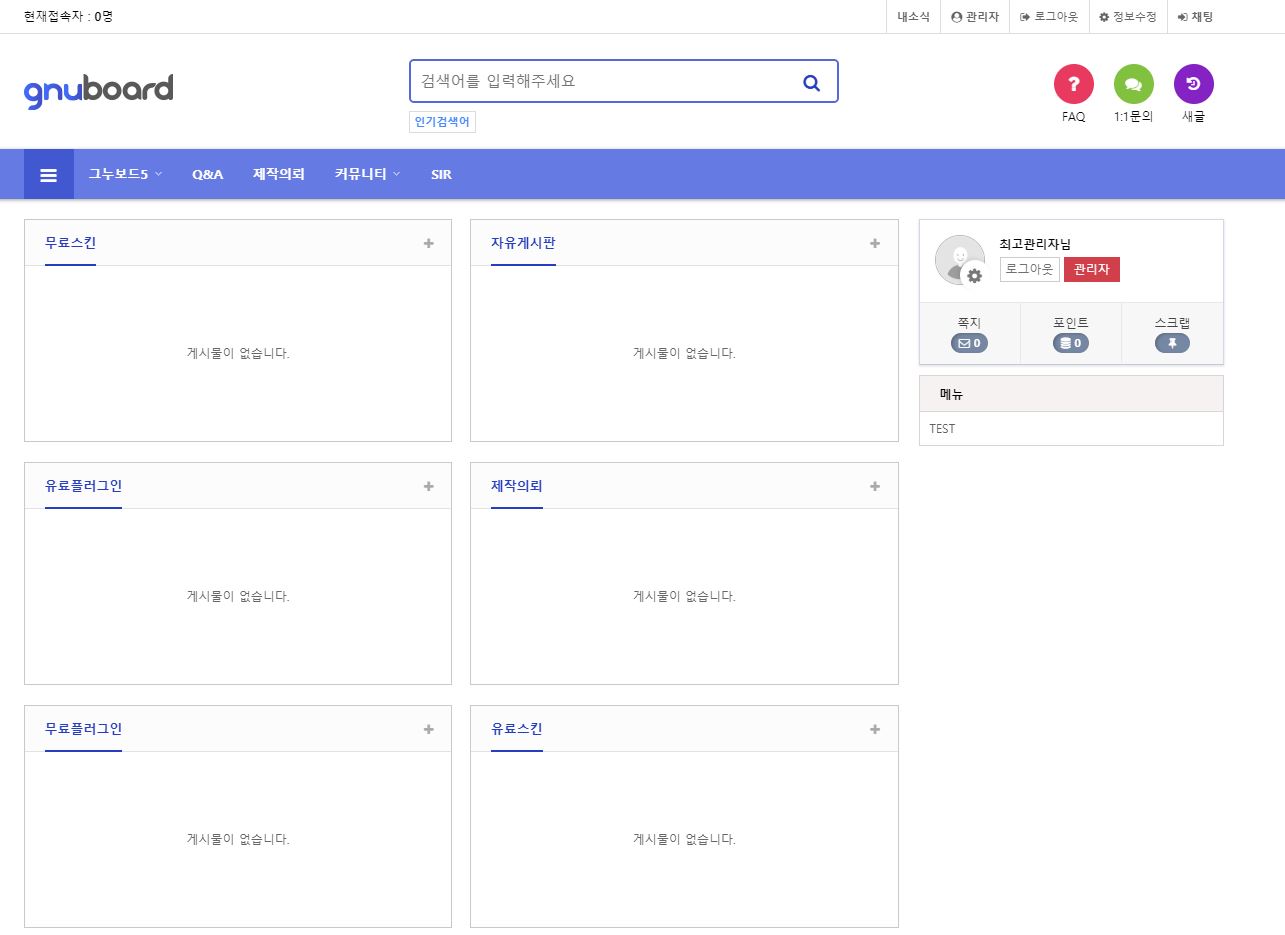Open 쪽지 message envelope badge
Viewport: 1285px width, 935px height.
tap(969, 343)
